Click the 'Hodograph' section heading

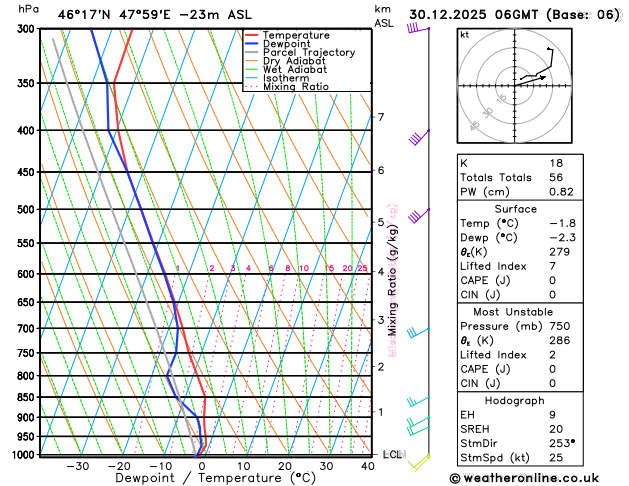[x=514, y=401]
